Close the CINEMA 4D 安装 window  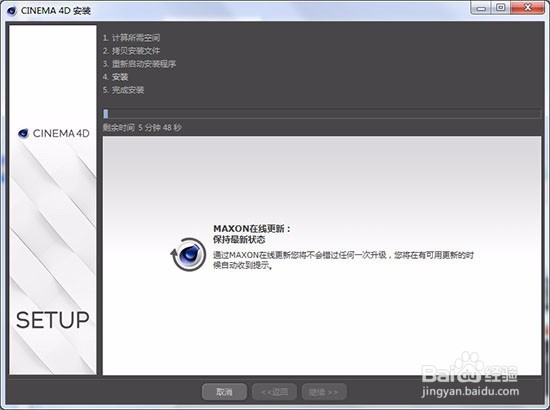tap(528, 8)
